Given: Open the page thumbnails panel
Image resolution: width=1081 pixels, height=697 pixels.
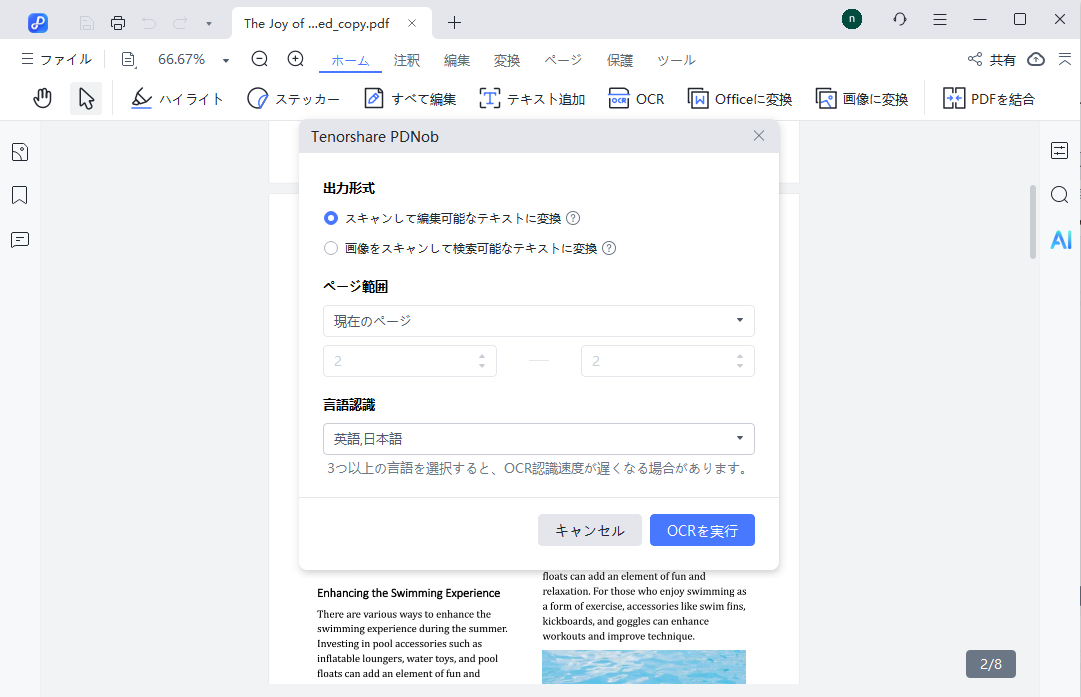Looking at the screenshot, I should click(20, 151).
